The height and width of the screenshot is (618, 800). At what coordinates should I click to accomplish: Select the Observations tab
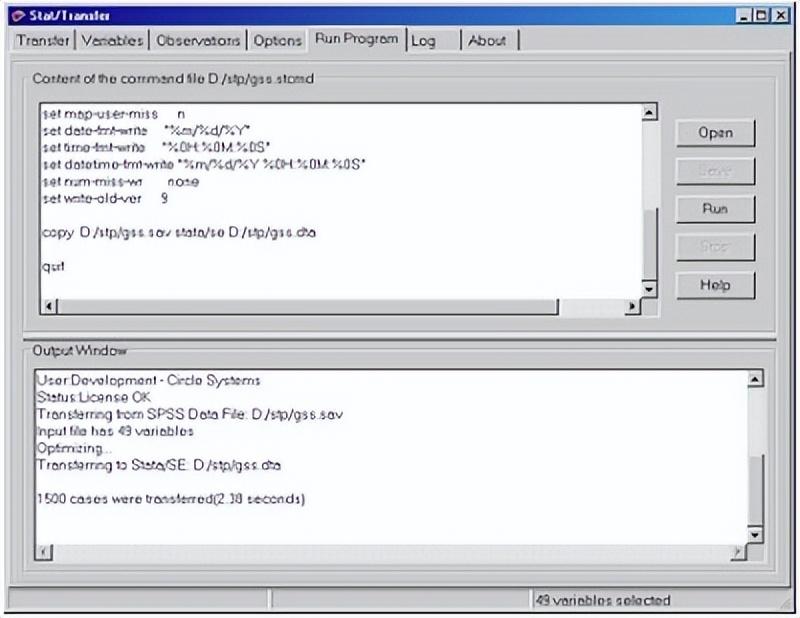tap(198, 40)
